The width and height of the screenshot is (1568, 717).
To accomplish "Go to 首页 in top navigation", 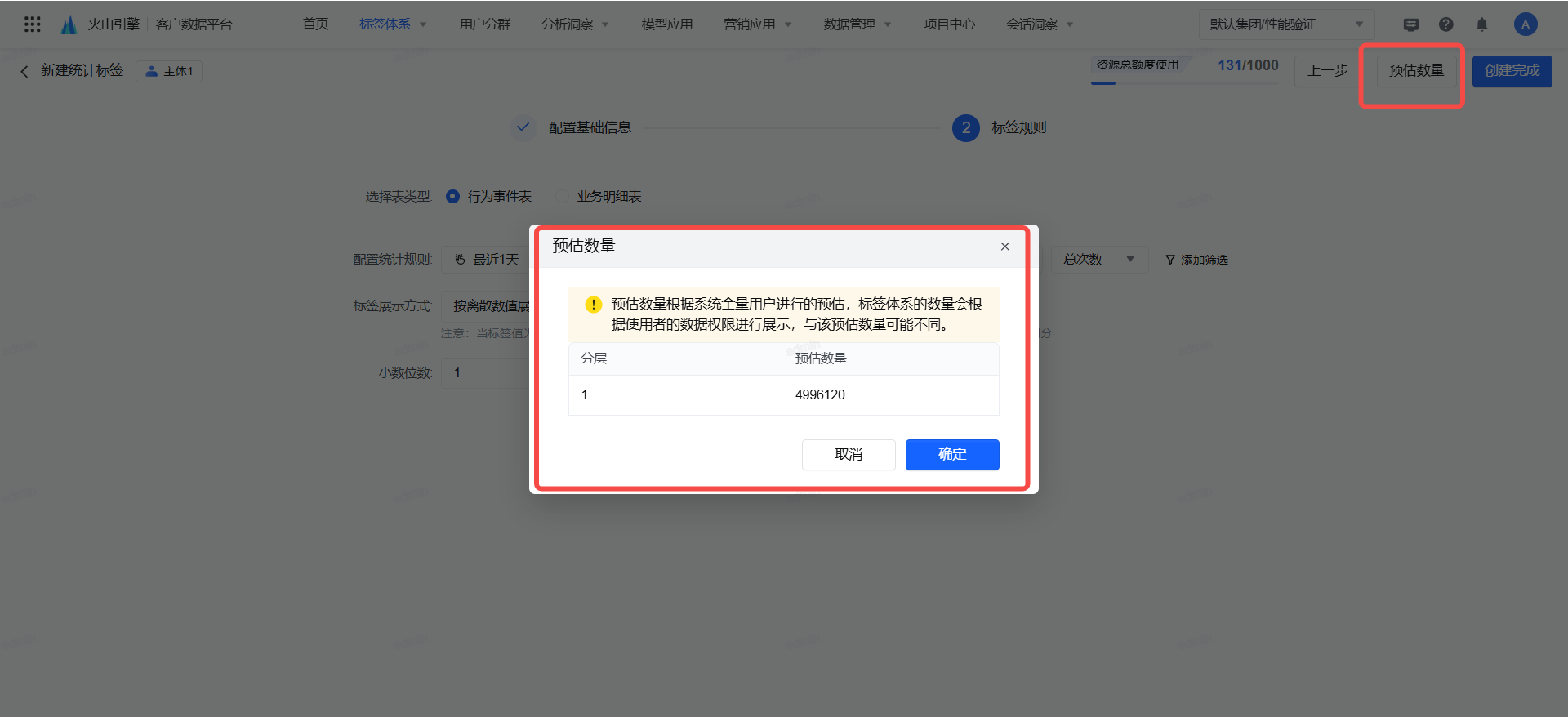I will [x=315, y=24].
